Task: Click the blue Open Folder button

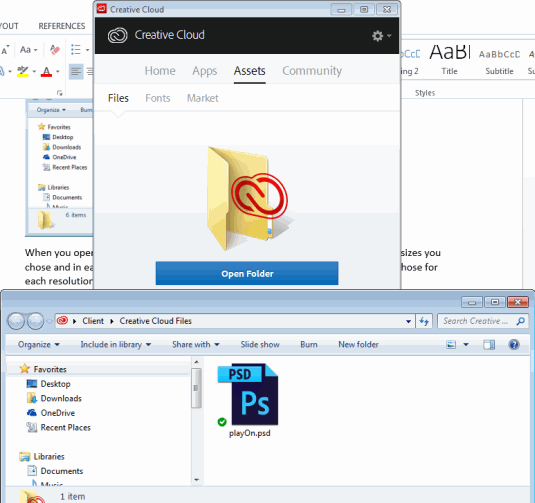Action: coord(247,273)
